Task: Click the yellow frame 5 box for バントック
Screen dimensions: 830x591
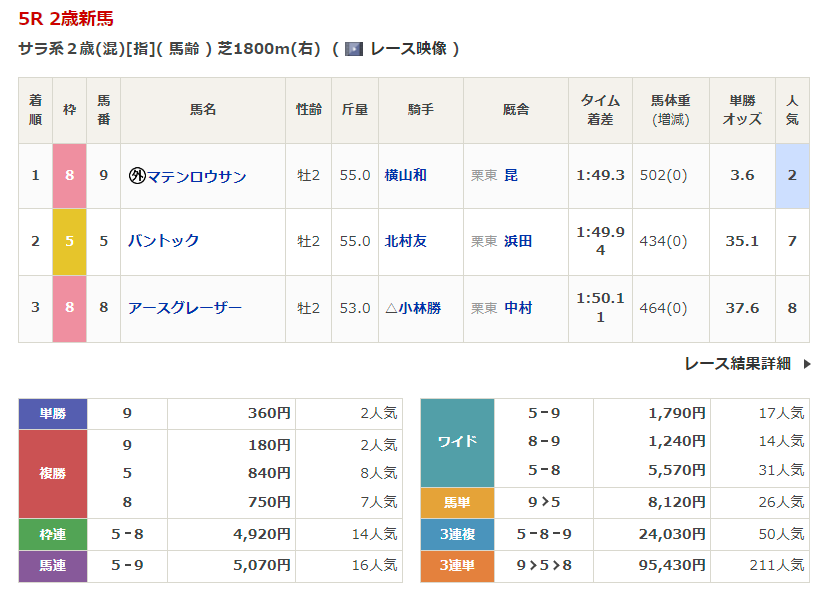Action: tap(70, 241)
